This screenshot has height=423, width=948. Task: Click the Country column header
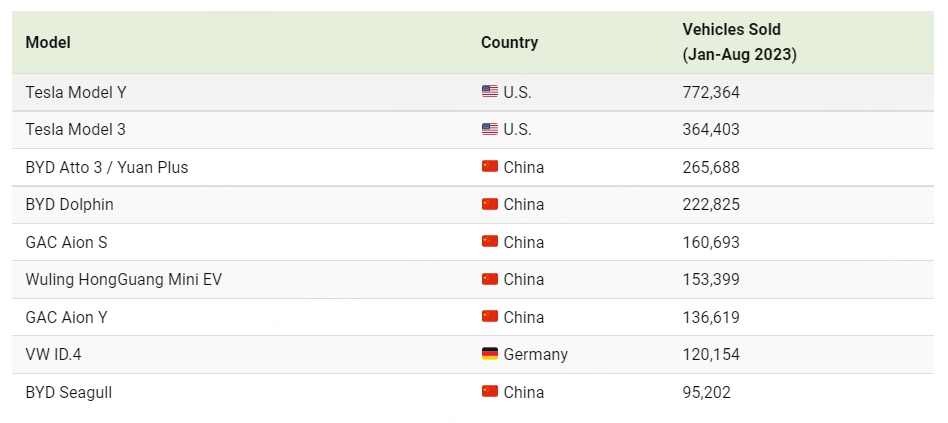click(510, 42)
